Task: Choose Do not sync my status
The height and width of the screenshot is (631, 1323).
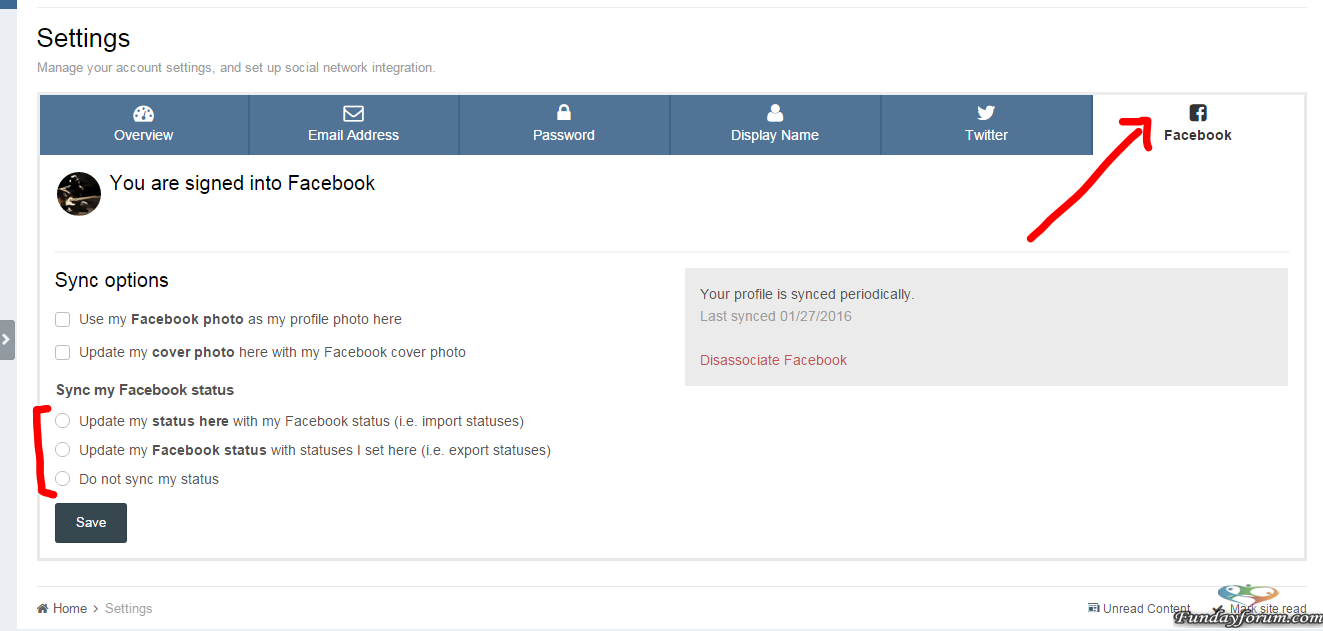Action: click(x=62, y=479)
